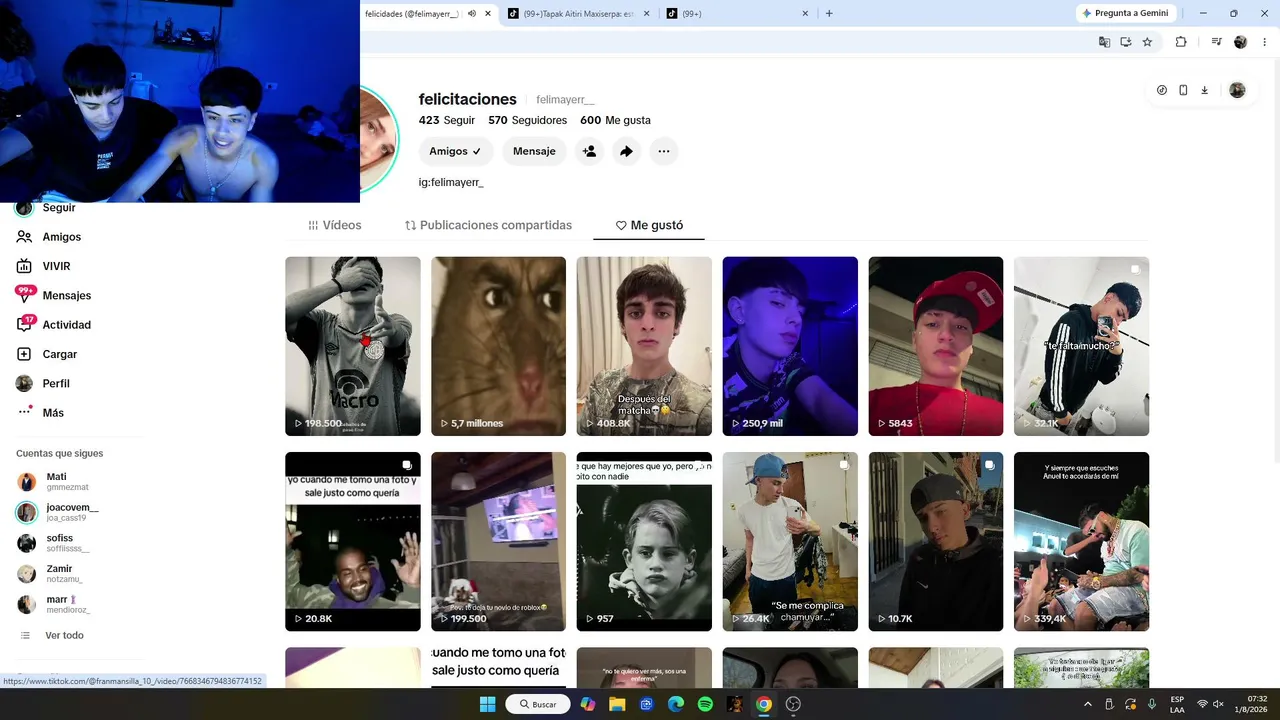
Task: Click the Windows taskbar Buscar search box
Action: 536,704
